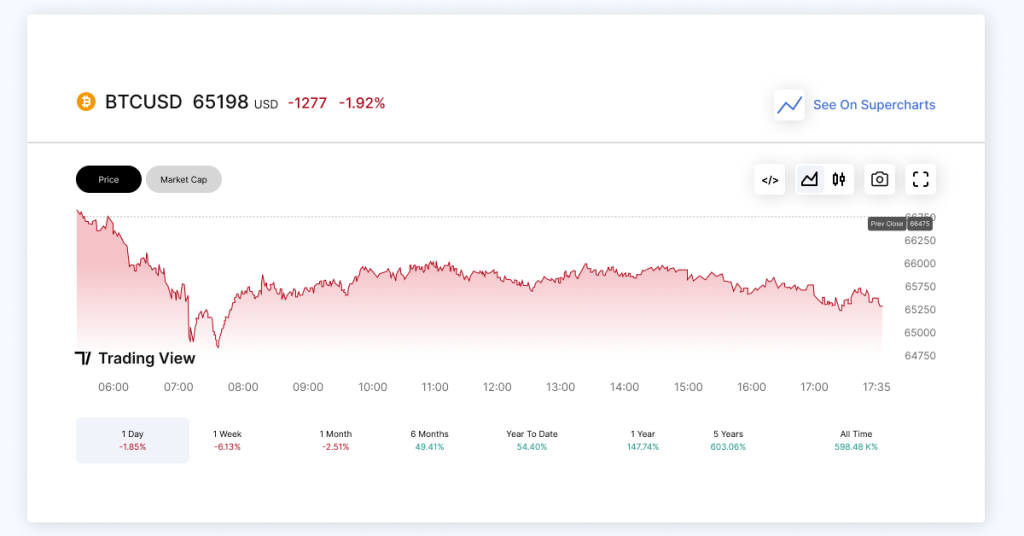Choose the 1 Month range
This screenshot has width=1024, height=536.
tap(336, 440)
